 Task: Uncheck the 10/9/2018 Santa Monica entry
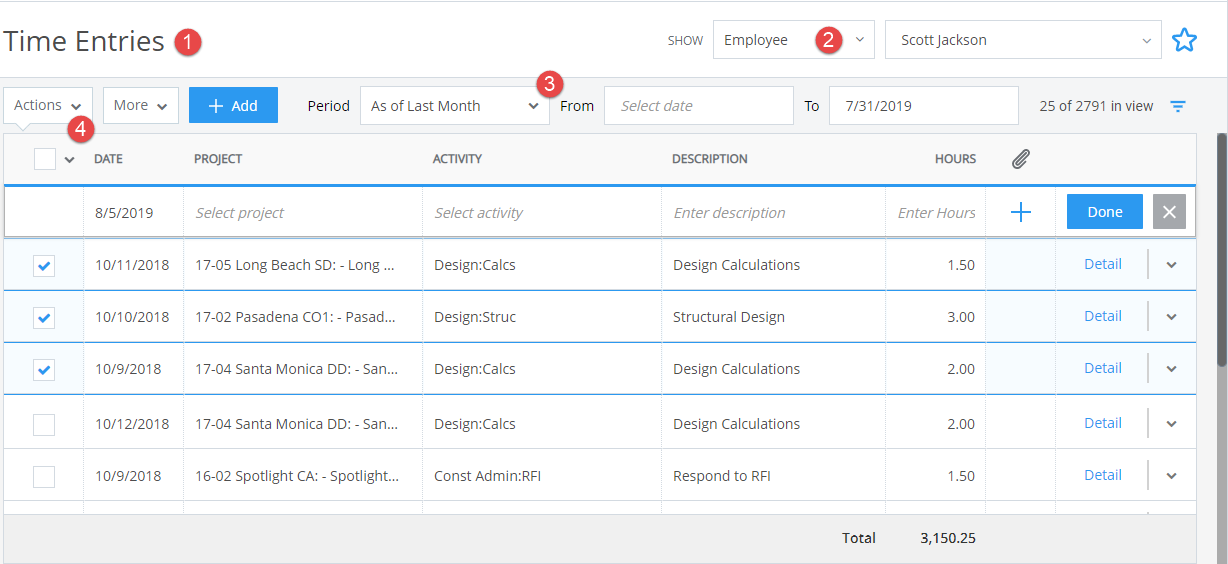coord(44,369)
